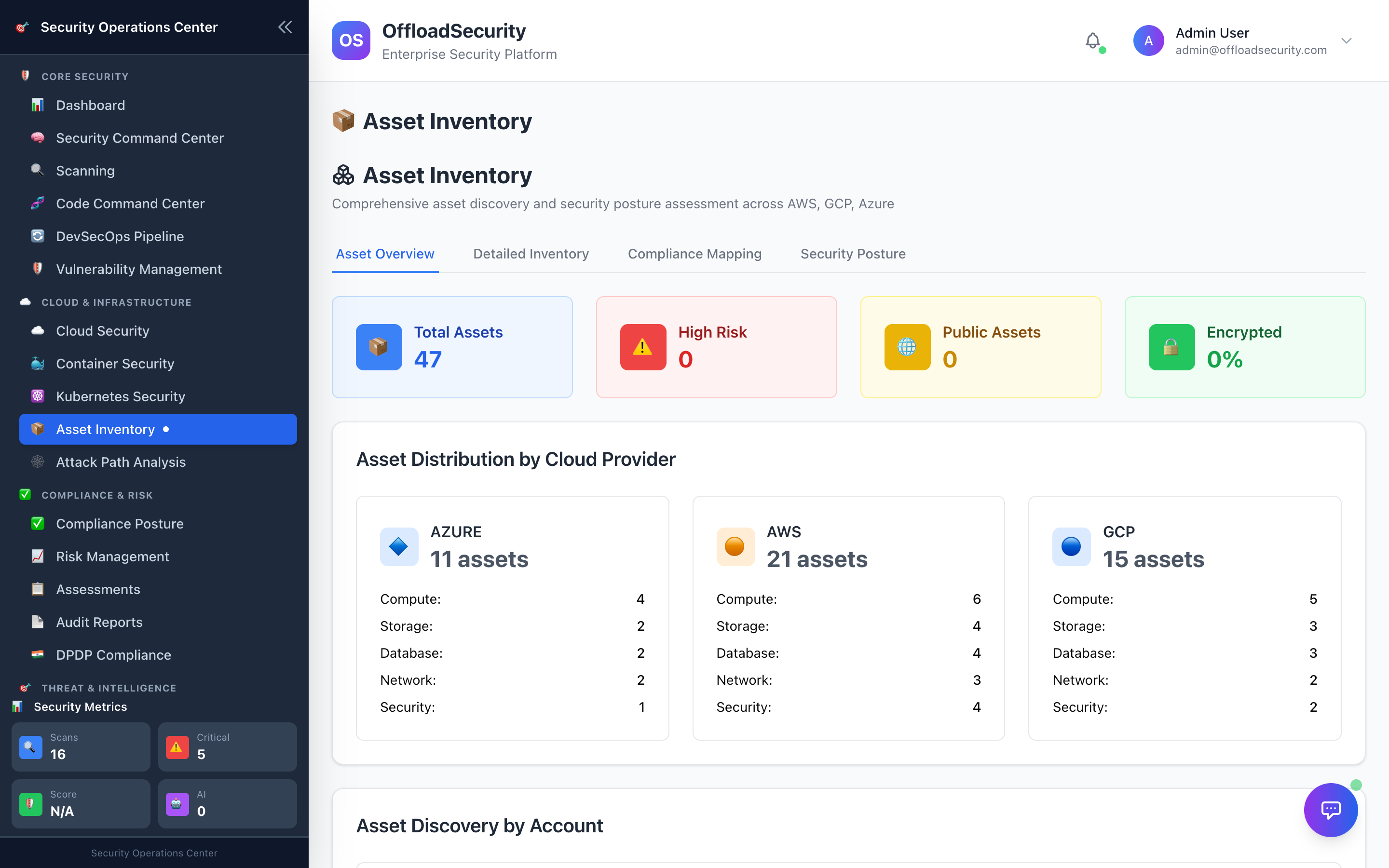The width and height of the screenshot is (1389, 868).
Task: Click the Compliance Posture checkmark icon
Action: [37, 524]
